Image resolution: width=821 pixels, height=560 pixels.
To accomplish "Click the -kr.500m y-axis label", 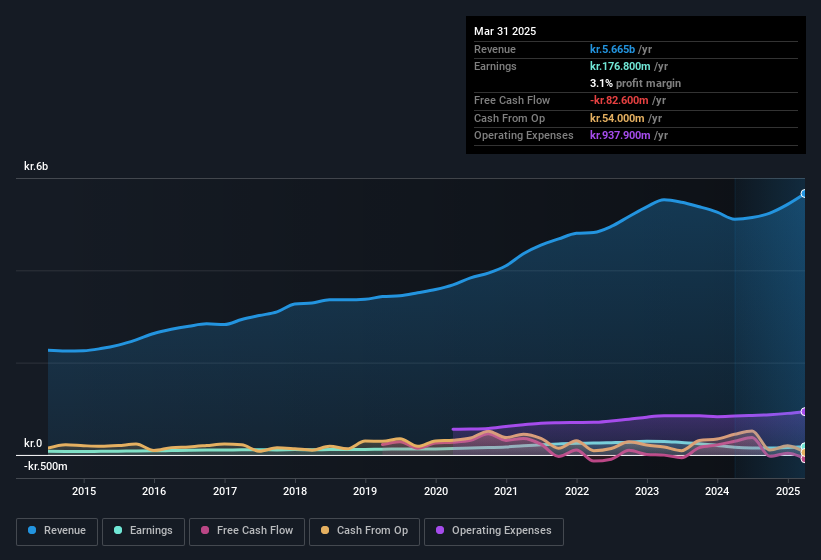I will [46, 466].
